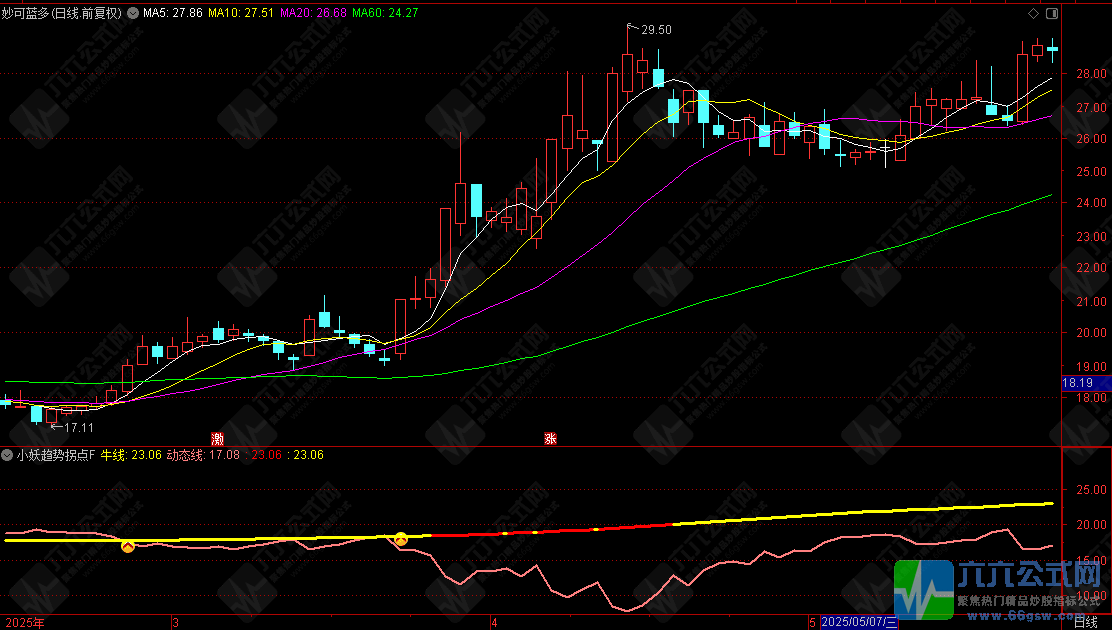1112x630 pixels.
Task: Select the MA5: 27.86 label
Action: tap(172, 13)
